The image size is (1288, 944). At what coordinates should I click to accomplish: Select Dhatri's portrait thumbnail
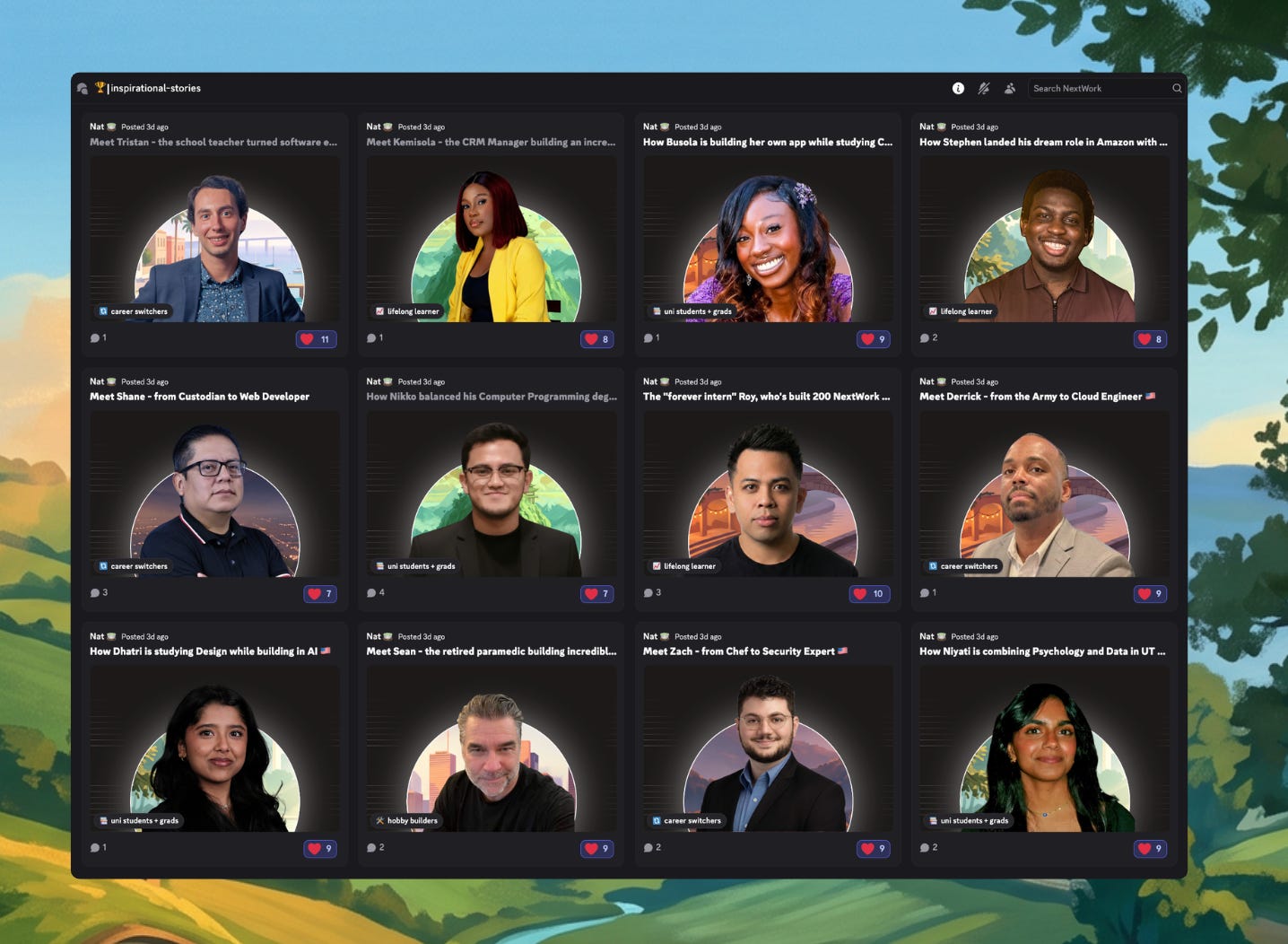point(215,749)
